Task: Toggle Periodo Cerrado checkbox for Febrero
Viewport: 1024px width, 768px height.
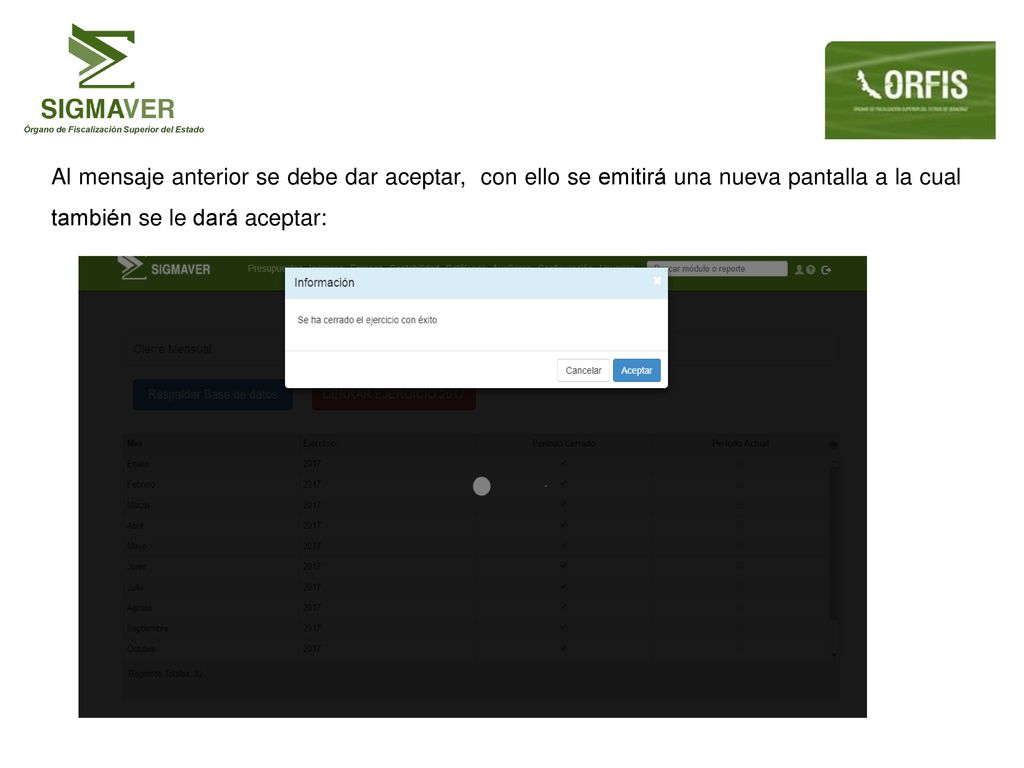Action: click(x=564, y=484)
